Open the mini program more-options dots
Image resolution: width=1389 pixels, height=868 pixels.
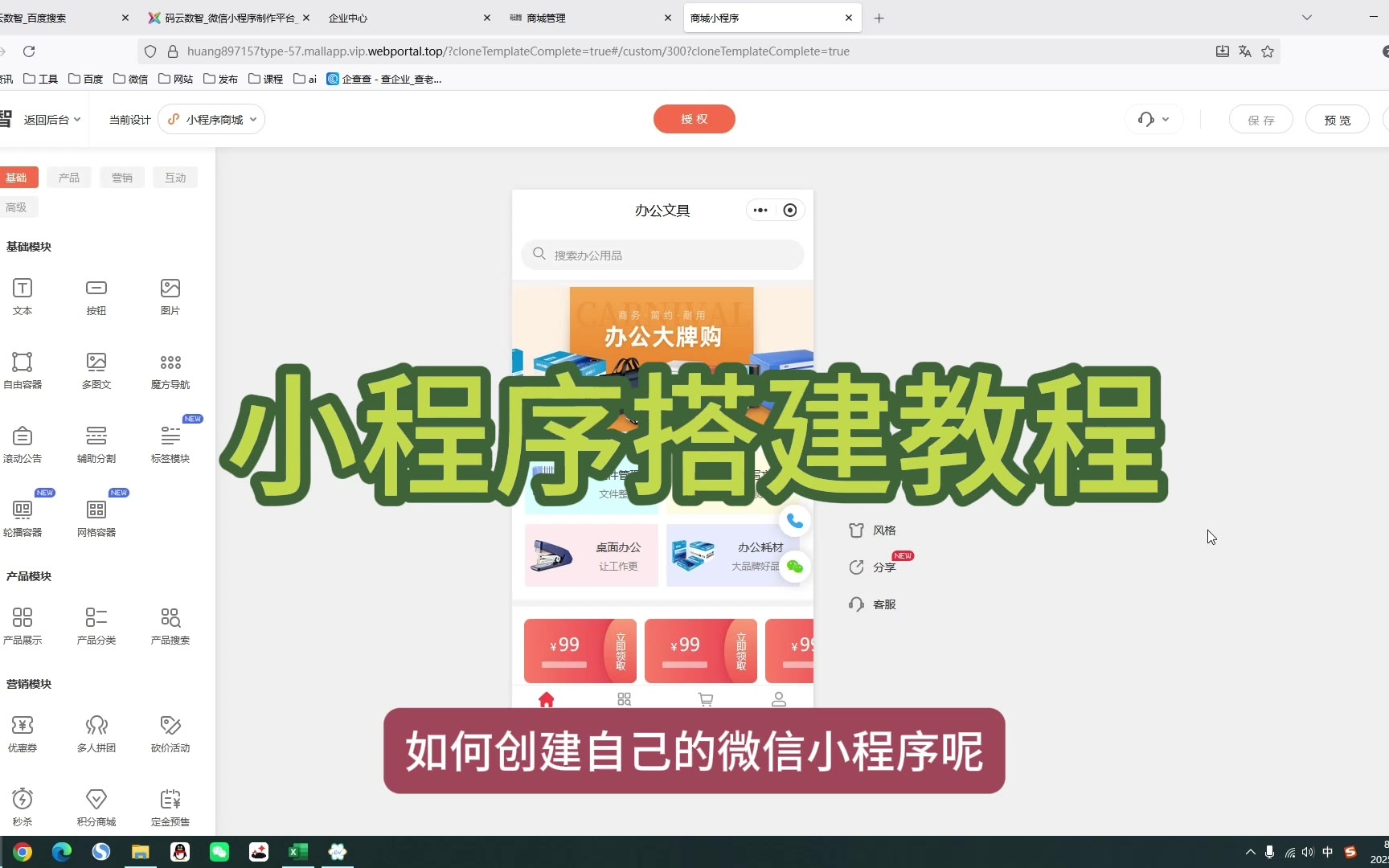pos(760,211)
